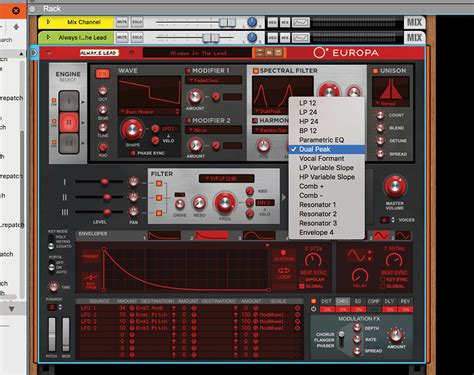The width and height of the screenshot is (474, 375).
Task: Click the Unison COUNT knob
Action: point(380,115)
